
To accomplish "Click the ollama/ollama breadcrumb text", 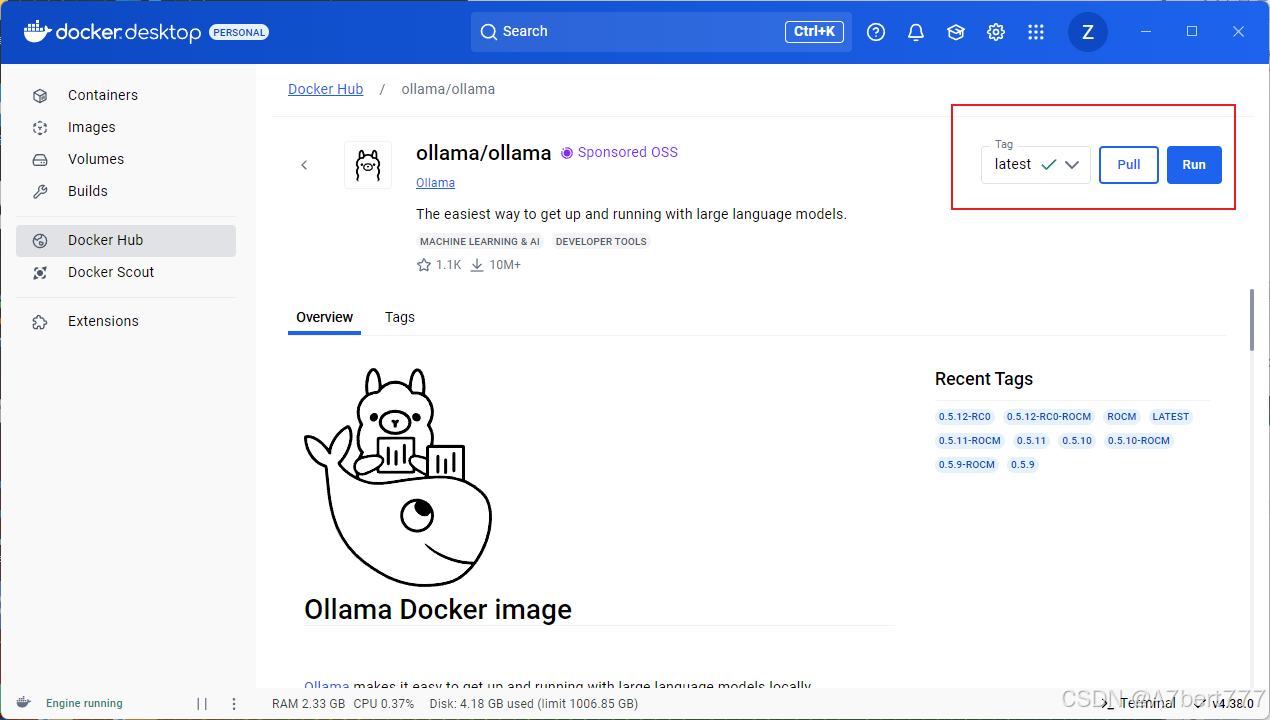I will point(448,89).
